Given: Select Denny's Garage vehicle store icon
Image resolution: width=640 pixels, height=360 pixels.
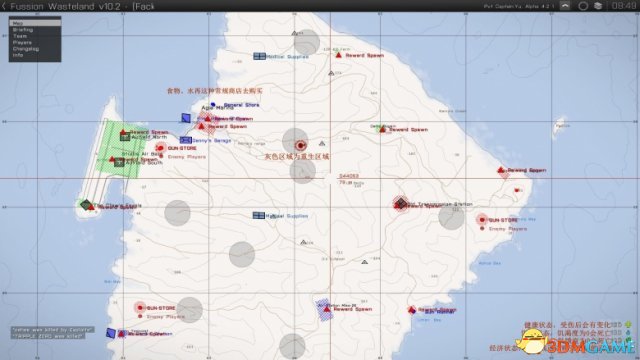Looking at the screenshot, I should [186, 140].
